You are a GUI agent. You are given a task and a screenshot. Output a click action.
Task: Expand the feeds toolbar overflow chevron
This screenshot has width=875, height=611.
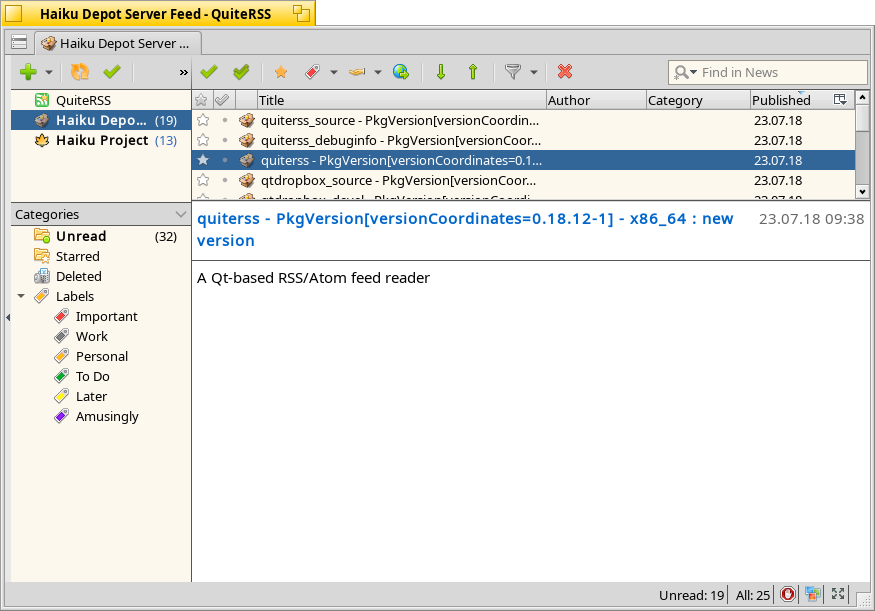click(x=183, y=73)
